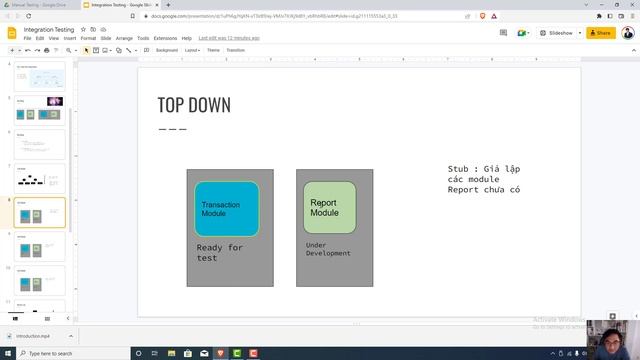
Task: Expand introduction.mp4 download options chevron
Action: (x=71, y=336)
